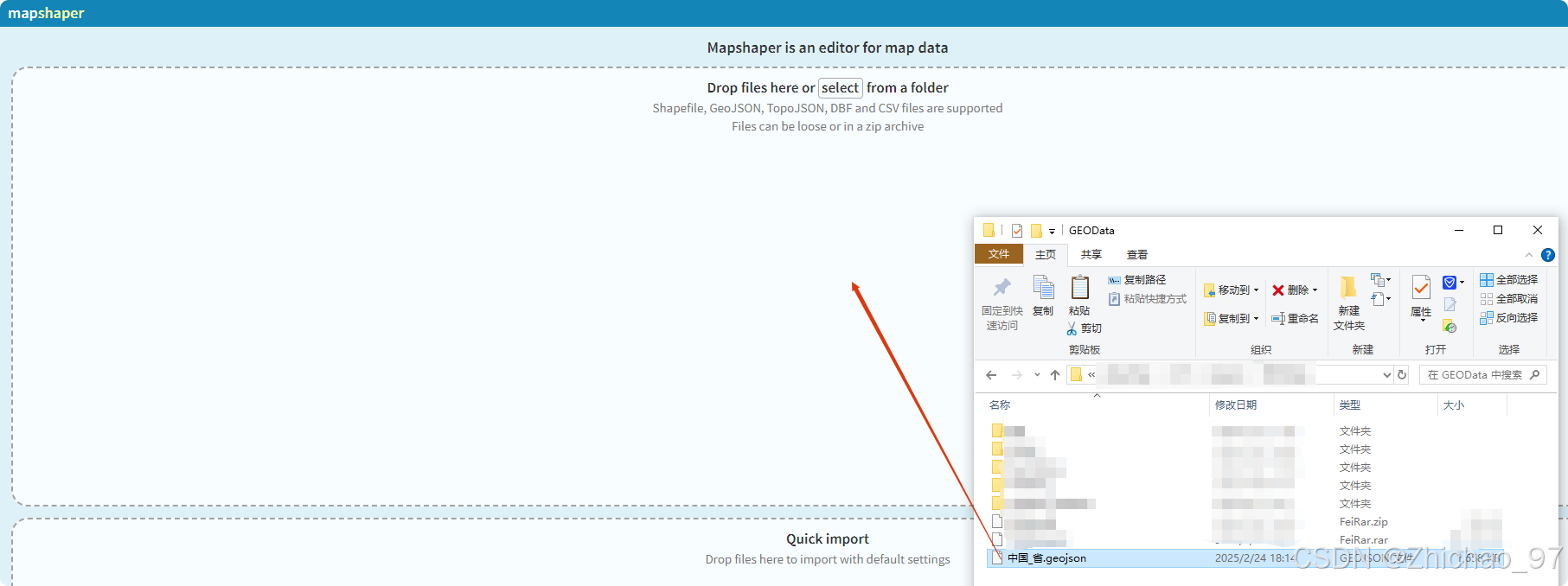This screenshot has width=1568, height=586.
Task: Open the Easy access dropdown
Action: [1380, 299]
